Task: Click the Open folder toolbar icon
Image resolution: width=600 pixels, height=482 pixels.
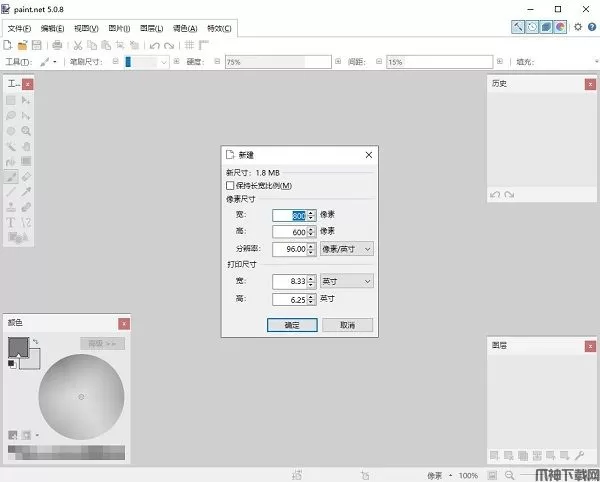Action: 22,45
